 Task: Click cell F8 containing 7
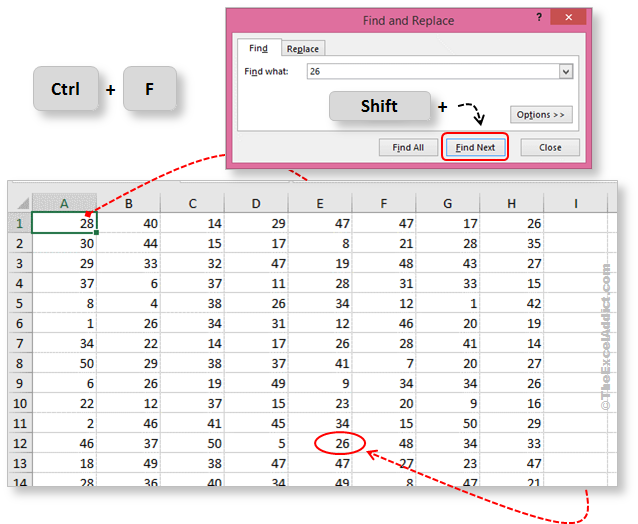tap(384, 363)
